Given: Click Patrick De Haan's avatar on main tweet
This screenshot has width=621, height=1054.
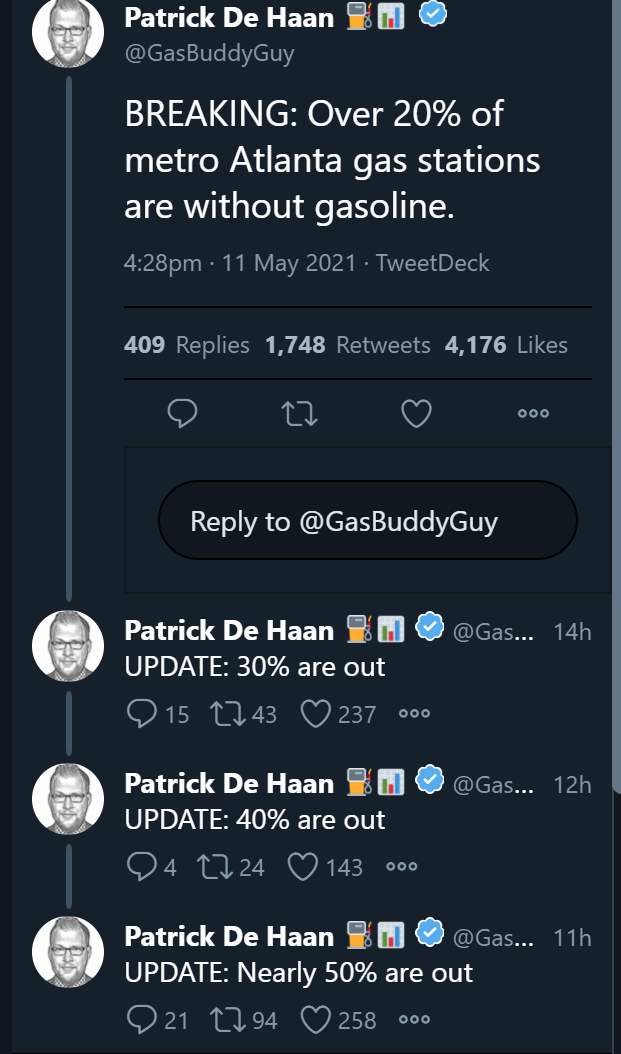Looking at the screenshot, I should tap(68, 32).
